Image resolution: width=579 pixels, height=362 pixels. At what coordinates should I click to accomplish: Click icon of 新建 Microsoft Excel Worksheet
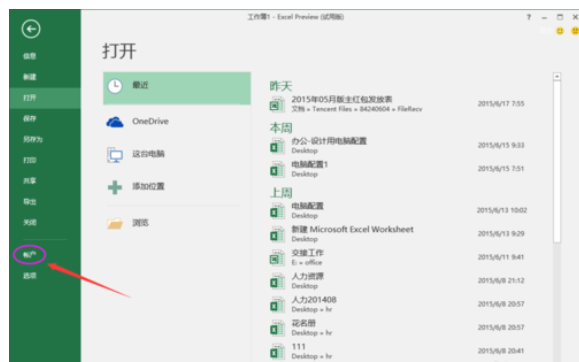point(277,234)
